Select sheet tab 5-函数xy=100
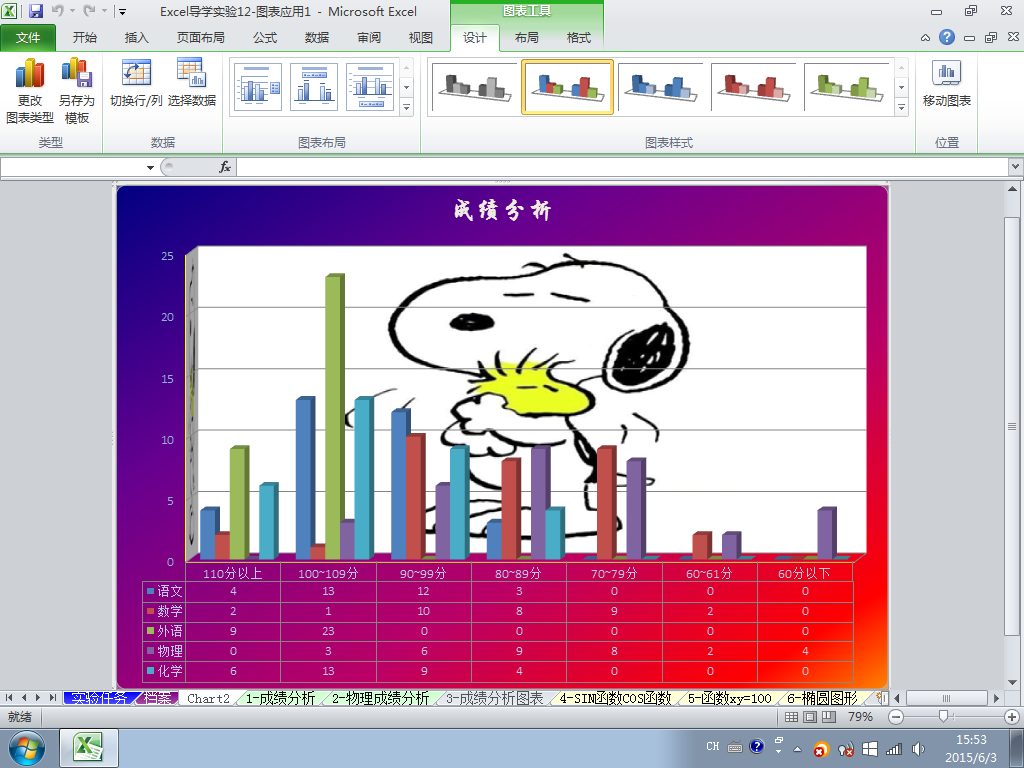The height and width of the screenshot is (768, 1024). pyautogui.click(x=729, y=698)
